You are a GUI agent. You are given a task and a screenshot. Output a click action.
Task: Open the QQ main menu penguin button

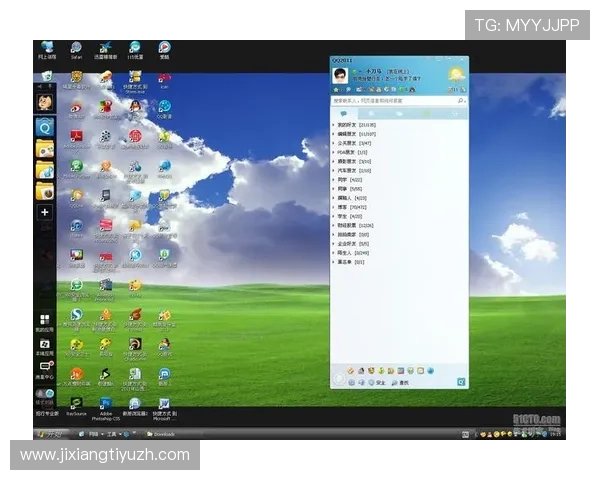click(x=339, y=382)
